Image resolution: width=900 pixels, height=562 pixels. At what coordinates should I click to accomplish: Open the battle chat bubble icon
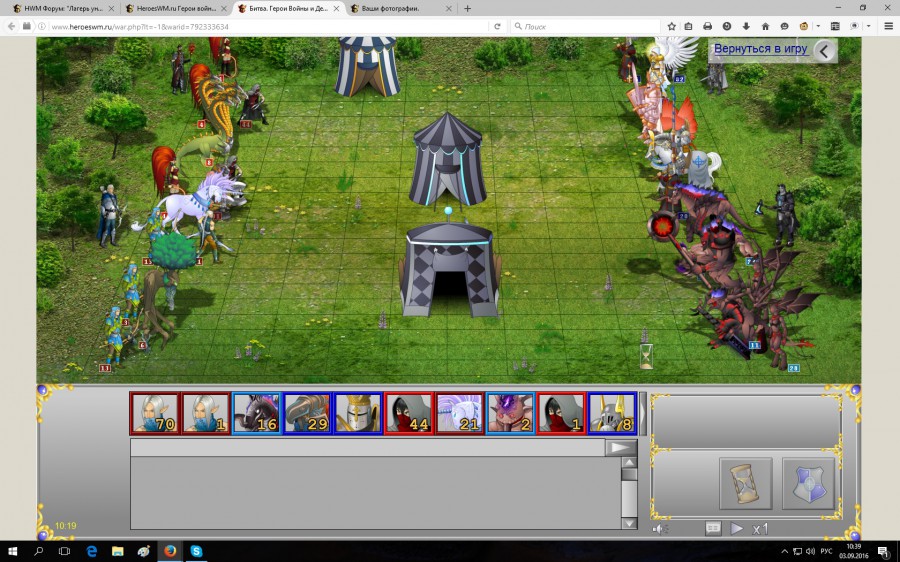[713, 528]
